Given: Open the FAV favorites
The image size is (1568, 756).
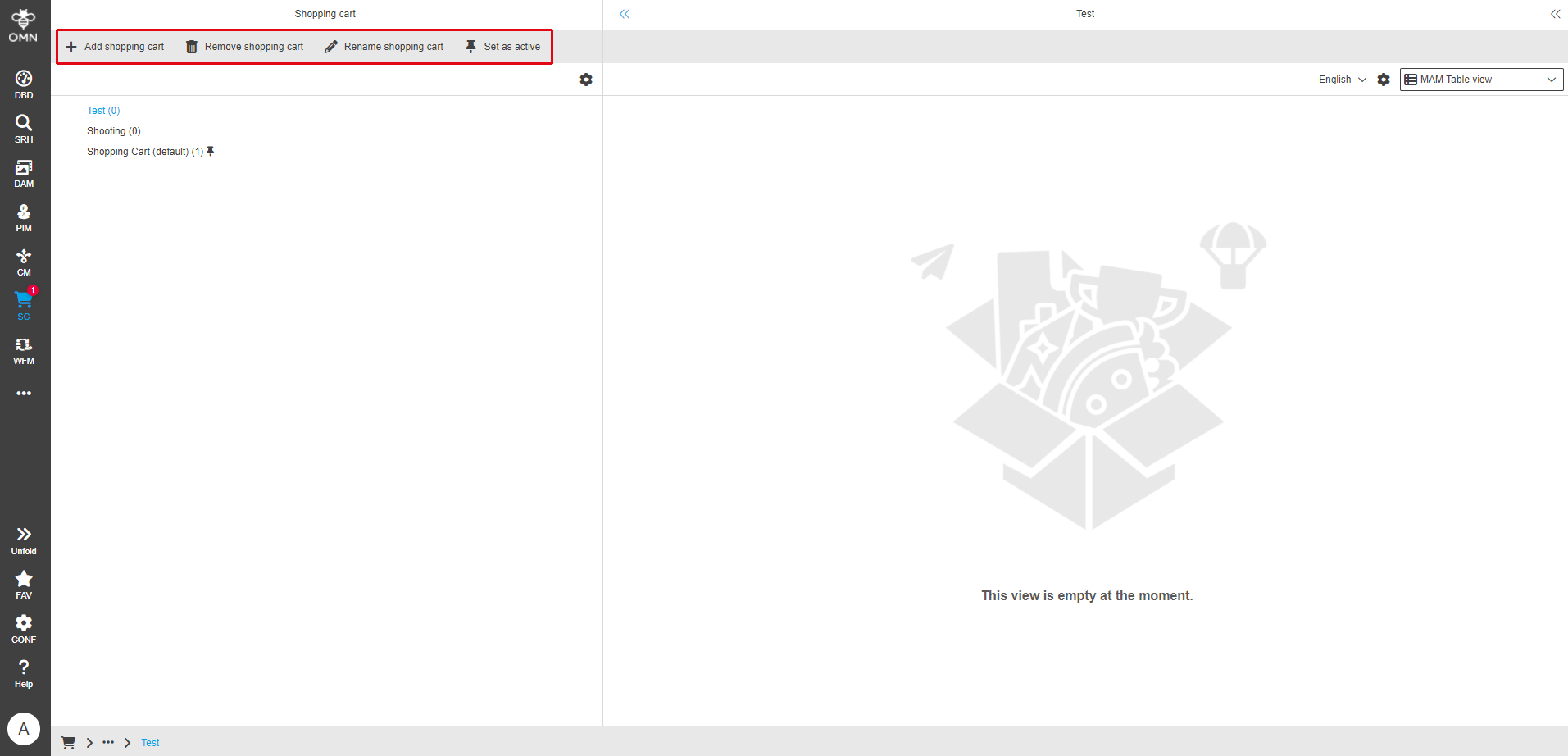Looking at the screenshot, I should click(24, 585).
